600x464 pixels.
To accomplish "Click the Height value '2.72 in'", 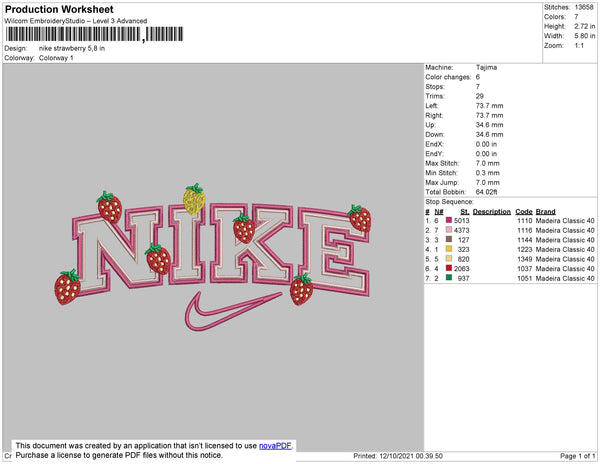I will coord(584,26).
